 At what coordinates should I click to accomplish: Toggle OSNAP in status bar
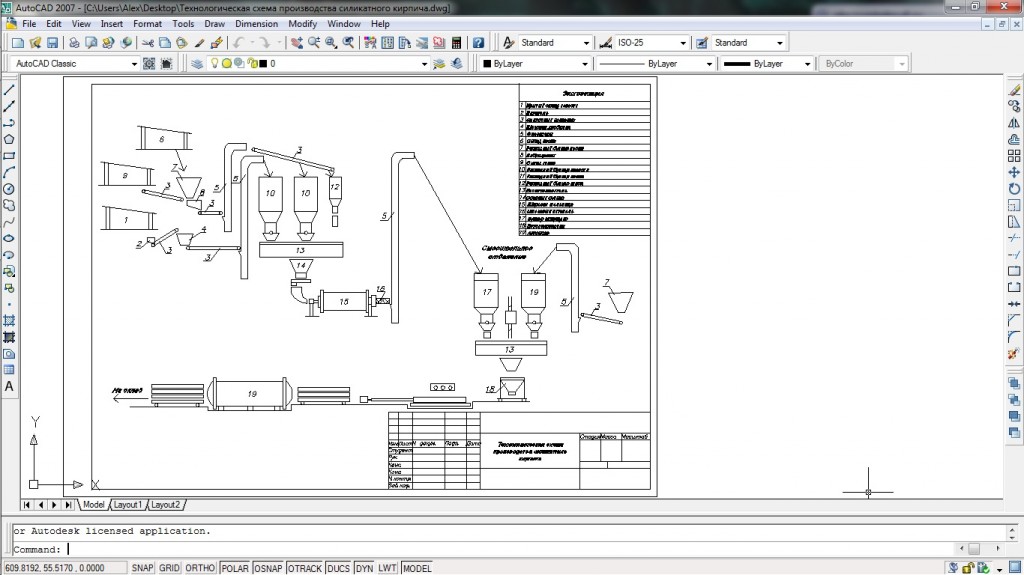(268, 568)
